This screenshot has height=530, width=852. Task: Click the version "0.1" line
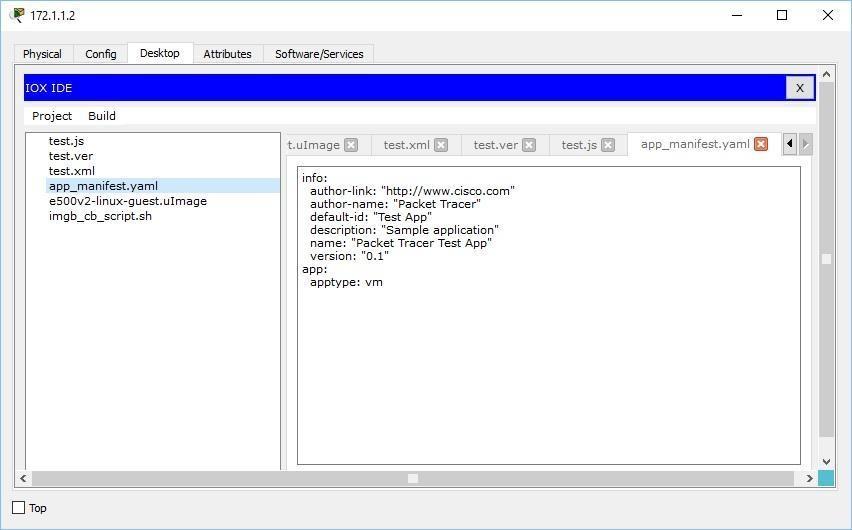tap(349, 256)
